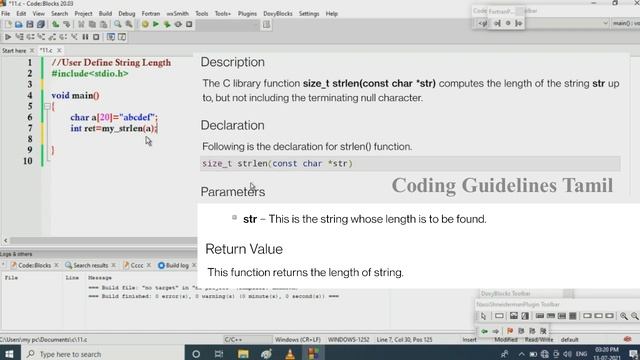Click the horizontal scrollbar left arrow

[x=6, y=240]
